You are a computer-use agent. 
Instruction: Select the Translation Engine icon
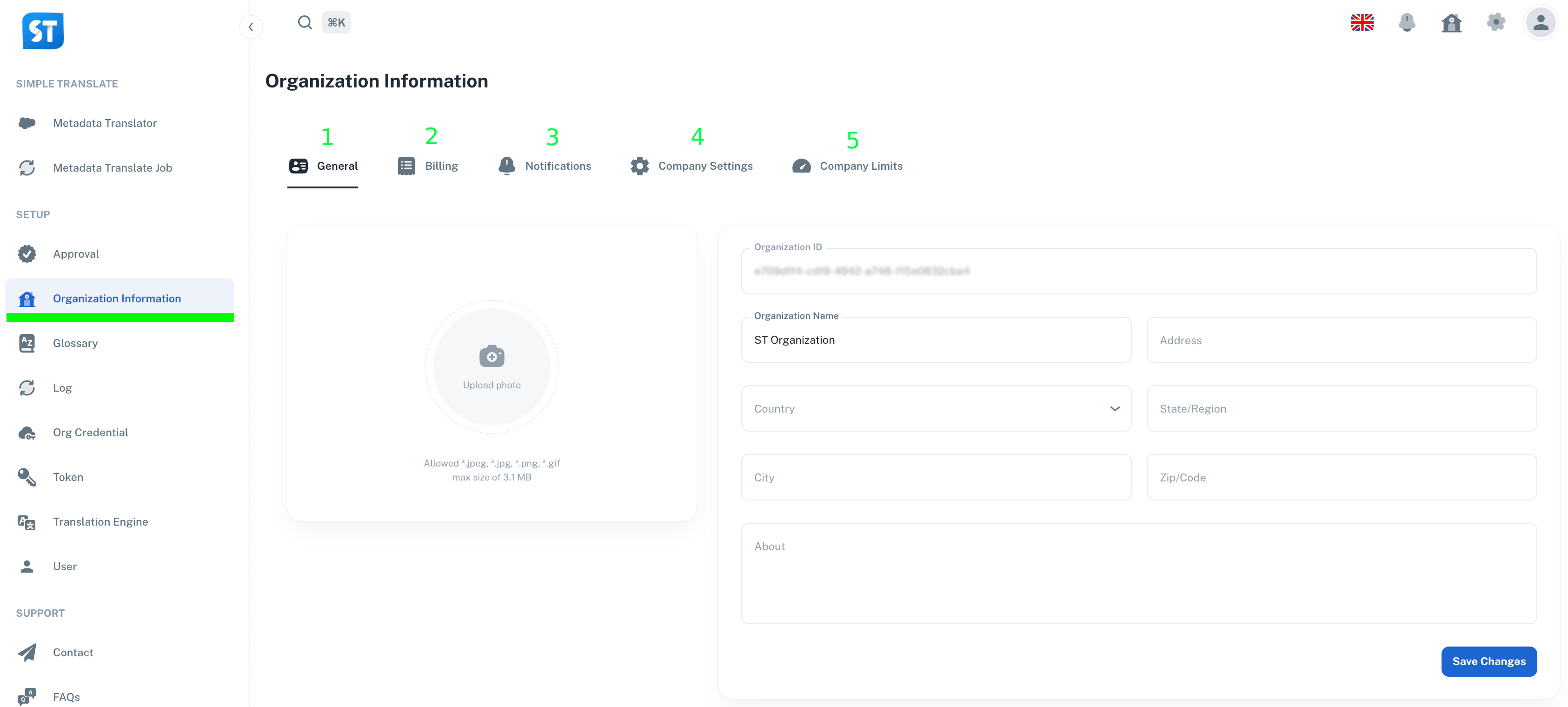coord(27,522)
